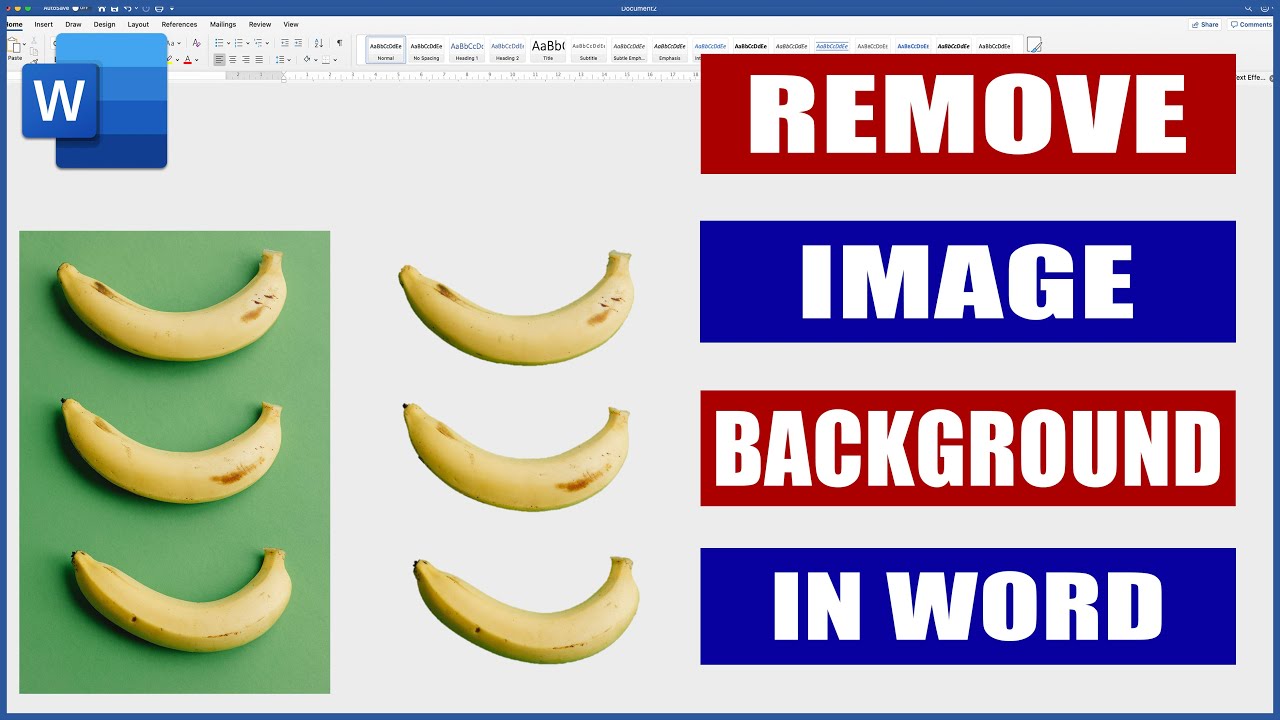The width and height of the screenshot is (1280, 720).
Task: Switch to the Mailings tab
Action: (x=223, y=24)
